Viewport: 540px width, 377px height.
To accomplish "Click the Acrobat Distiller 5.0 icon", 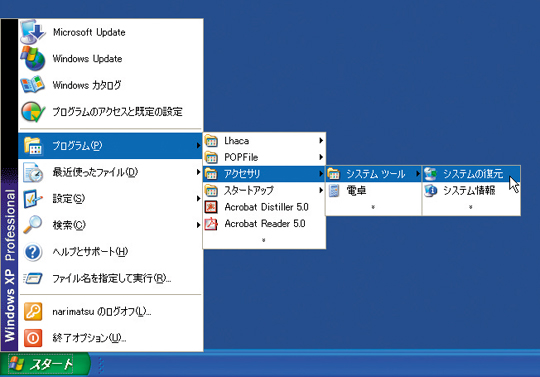I will coord(211,207).
